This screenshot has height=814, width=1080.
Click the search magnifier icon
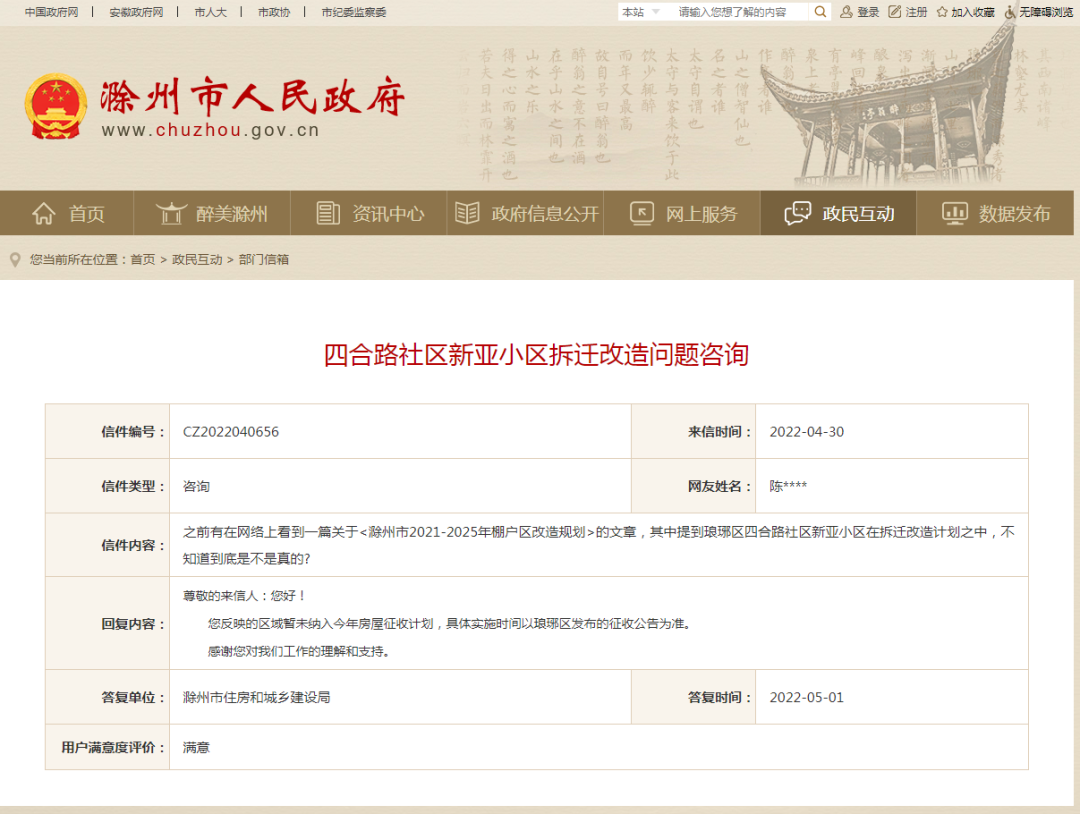(x=820, y=12)
